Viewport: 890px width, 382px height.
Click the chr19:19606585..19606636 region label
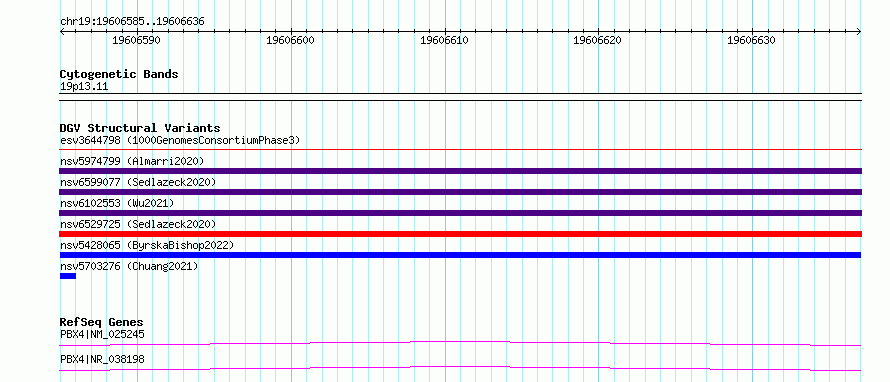click(x=132, y=22)
